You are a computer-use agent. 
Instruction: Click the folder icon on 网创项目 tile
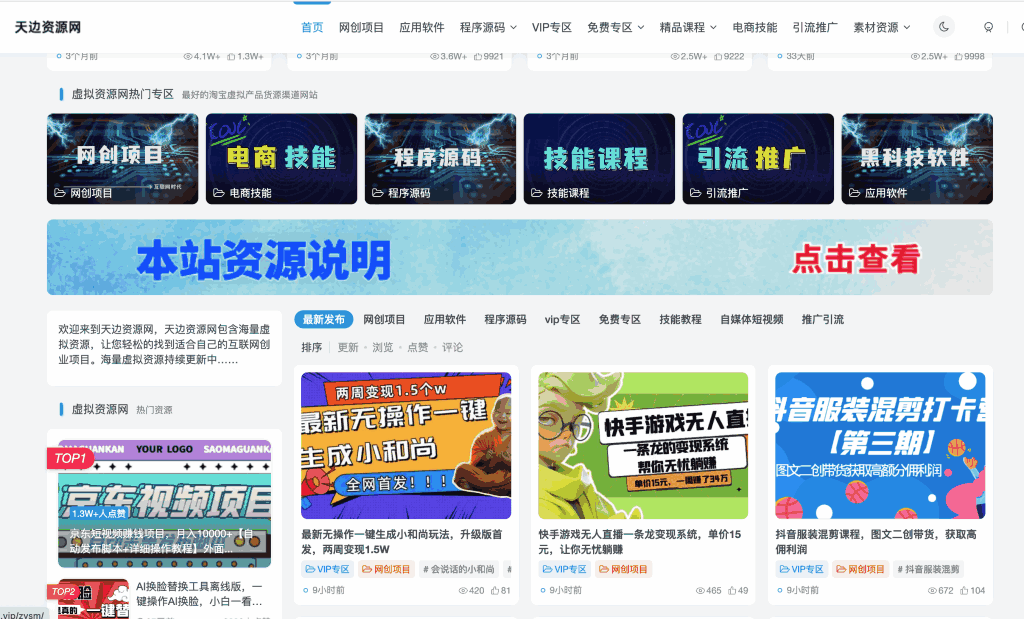(60, 193)
